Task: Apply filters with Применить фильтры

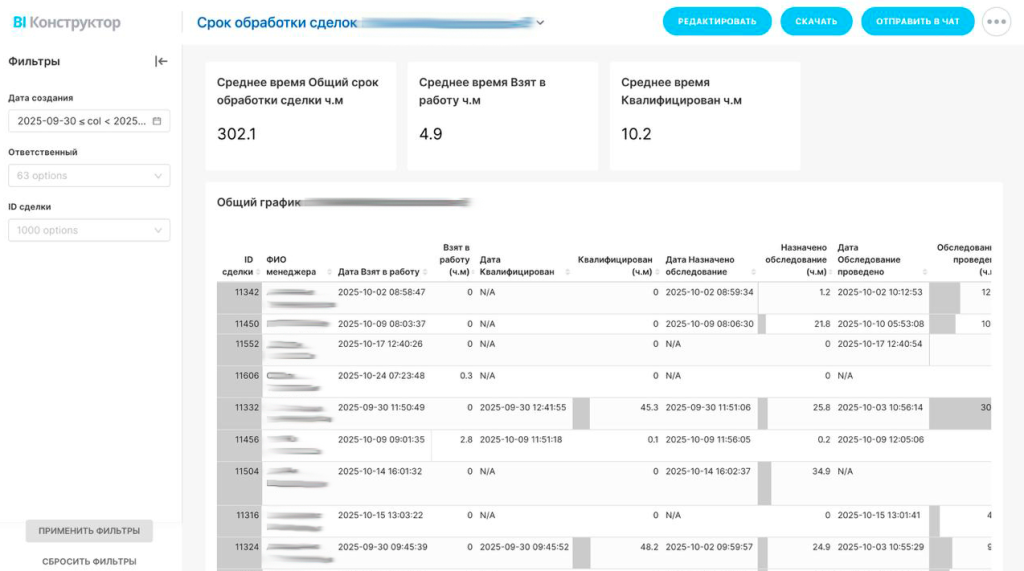Action: [x=89, y=530]
